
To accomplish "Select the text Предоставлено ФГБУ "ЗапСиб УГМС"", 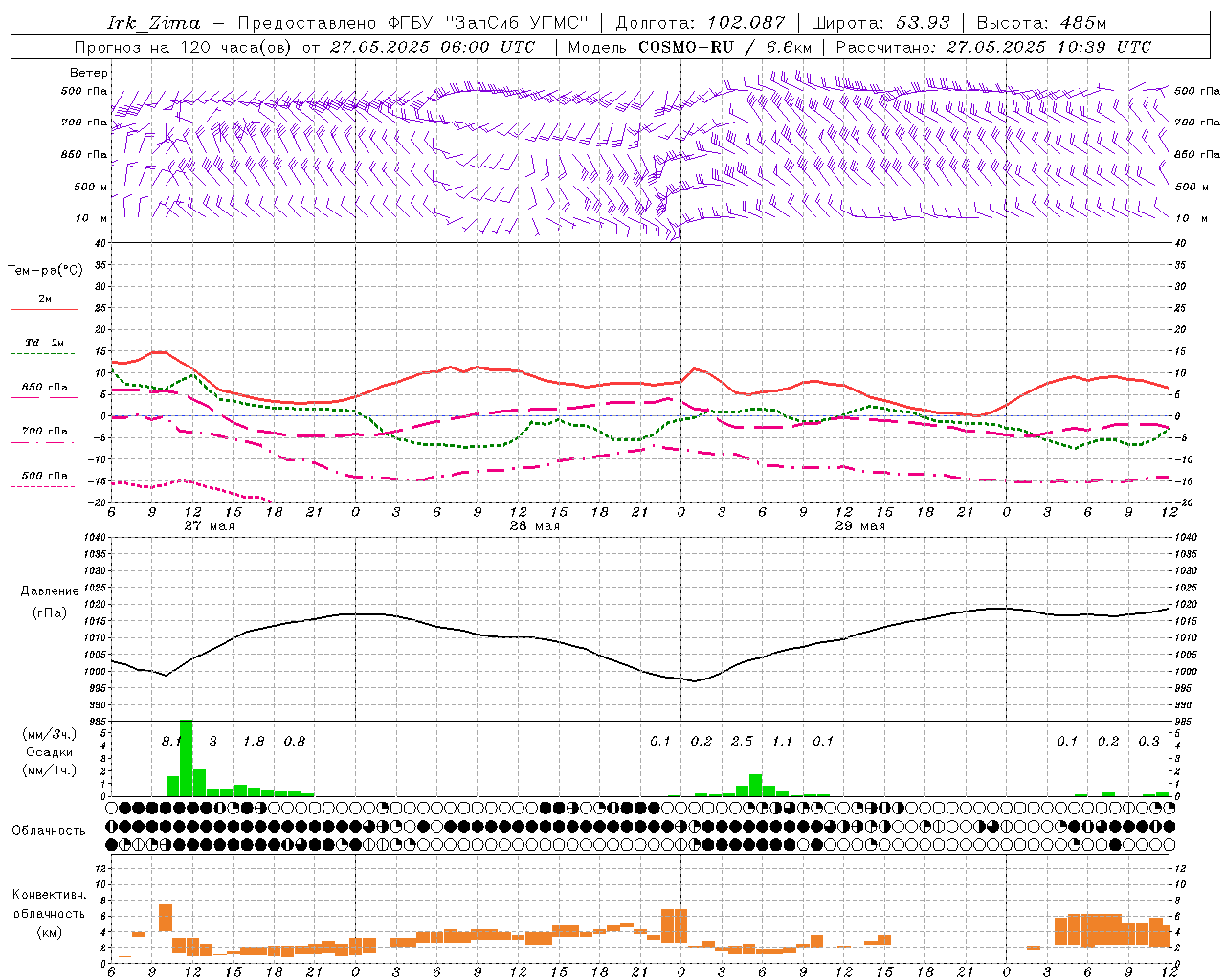I will click(412, 23).
